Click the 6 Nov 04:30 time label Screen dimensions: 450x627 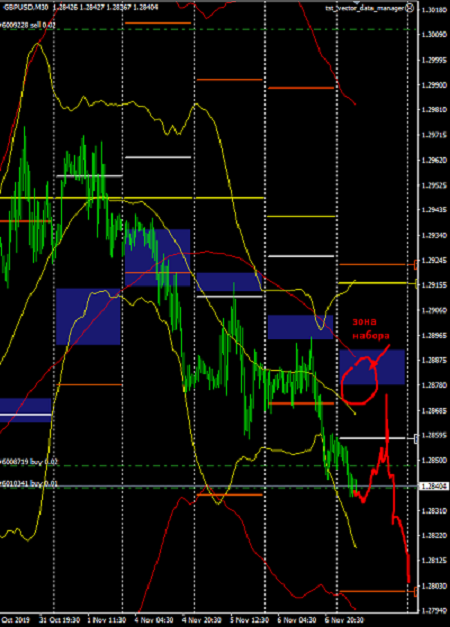(297, 620)
